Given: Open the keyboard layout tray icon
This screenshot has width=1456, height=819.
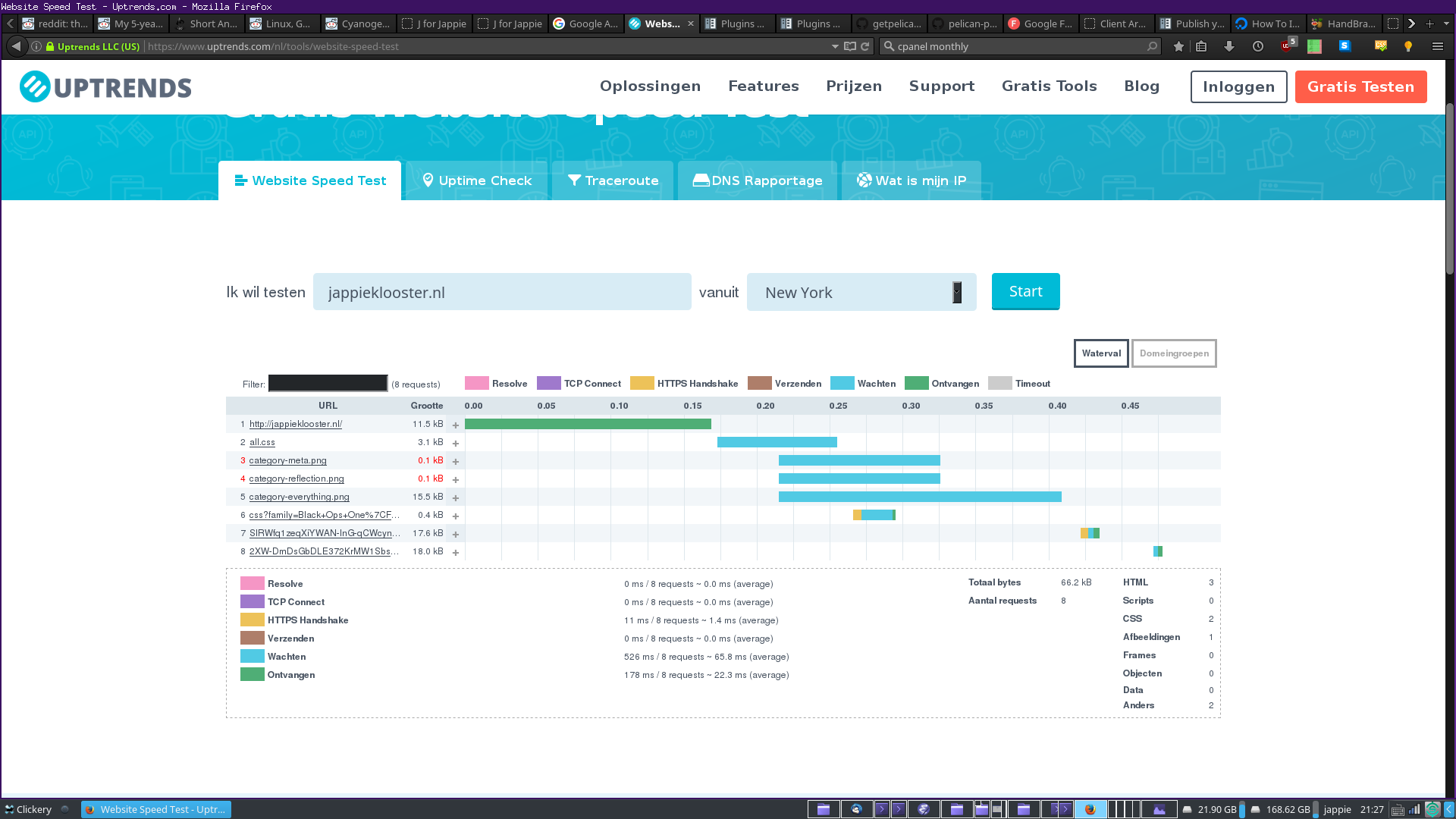Looking at the screenshot, I should pos(1398,810).
